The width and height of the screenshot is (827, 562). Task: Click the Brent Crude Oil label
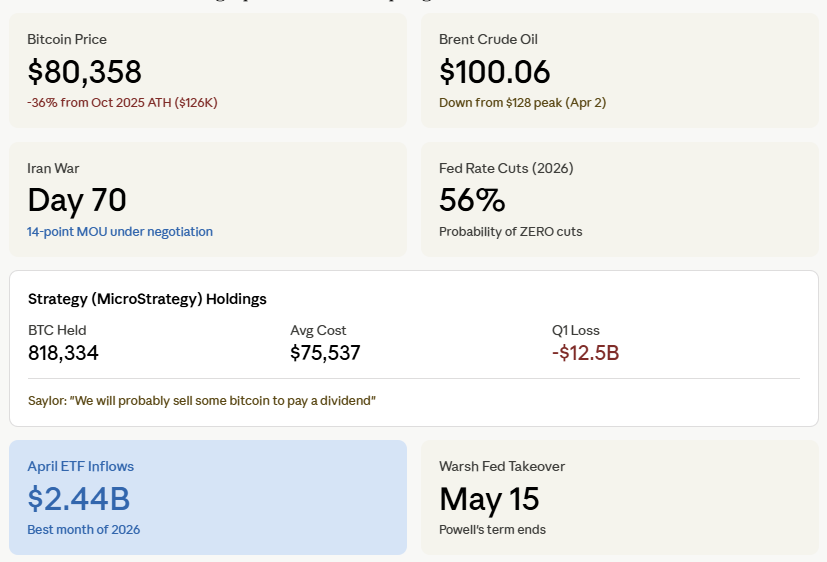[x=488, y=40]
